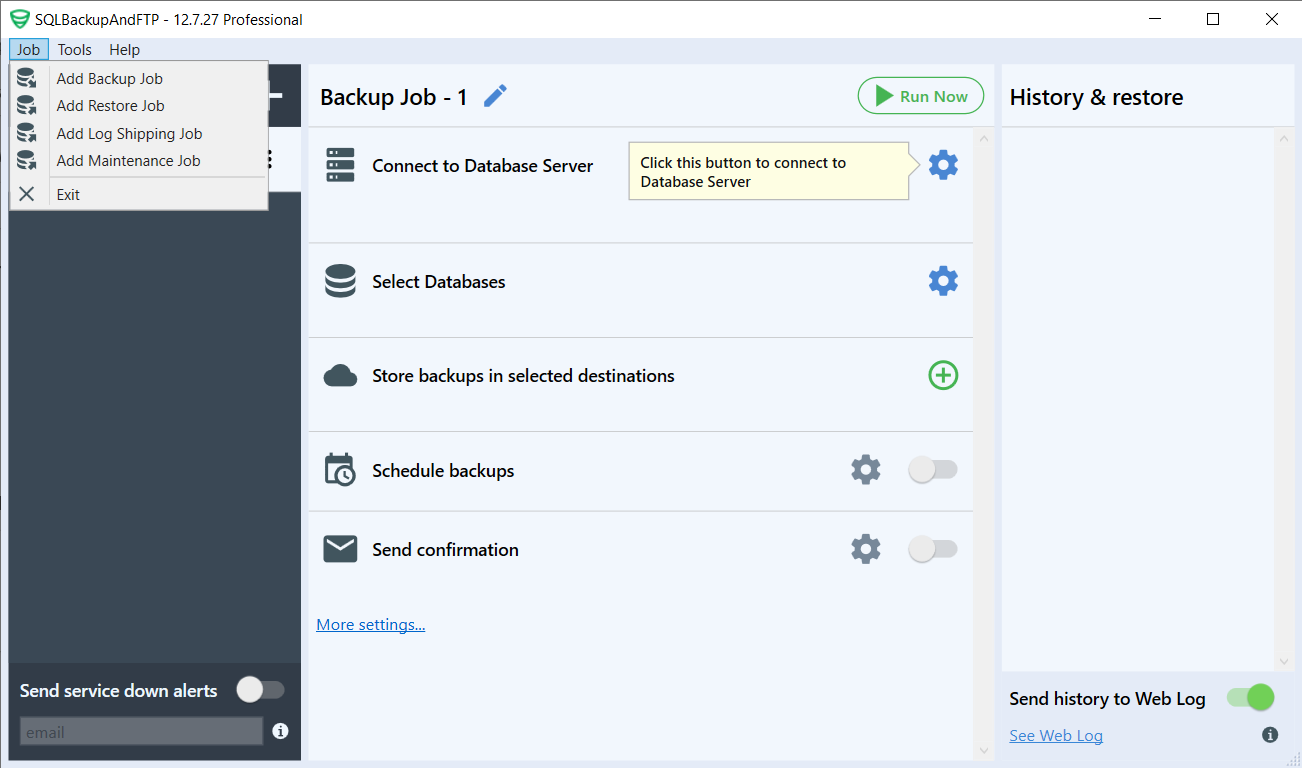Viewport: 1302px width, 768px height.
Task: Open the Tools menu
Action: pyautogui.click(x=74, y=49)
